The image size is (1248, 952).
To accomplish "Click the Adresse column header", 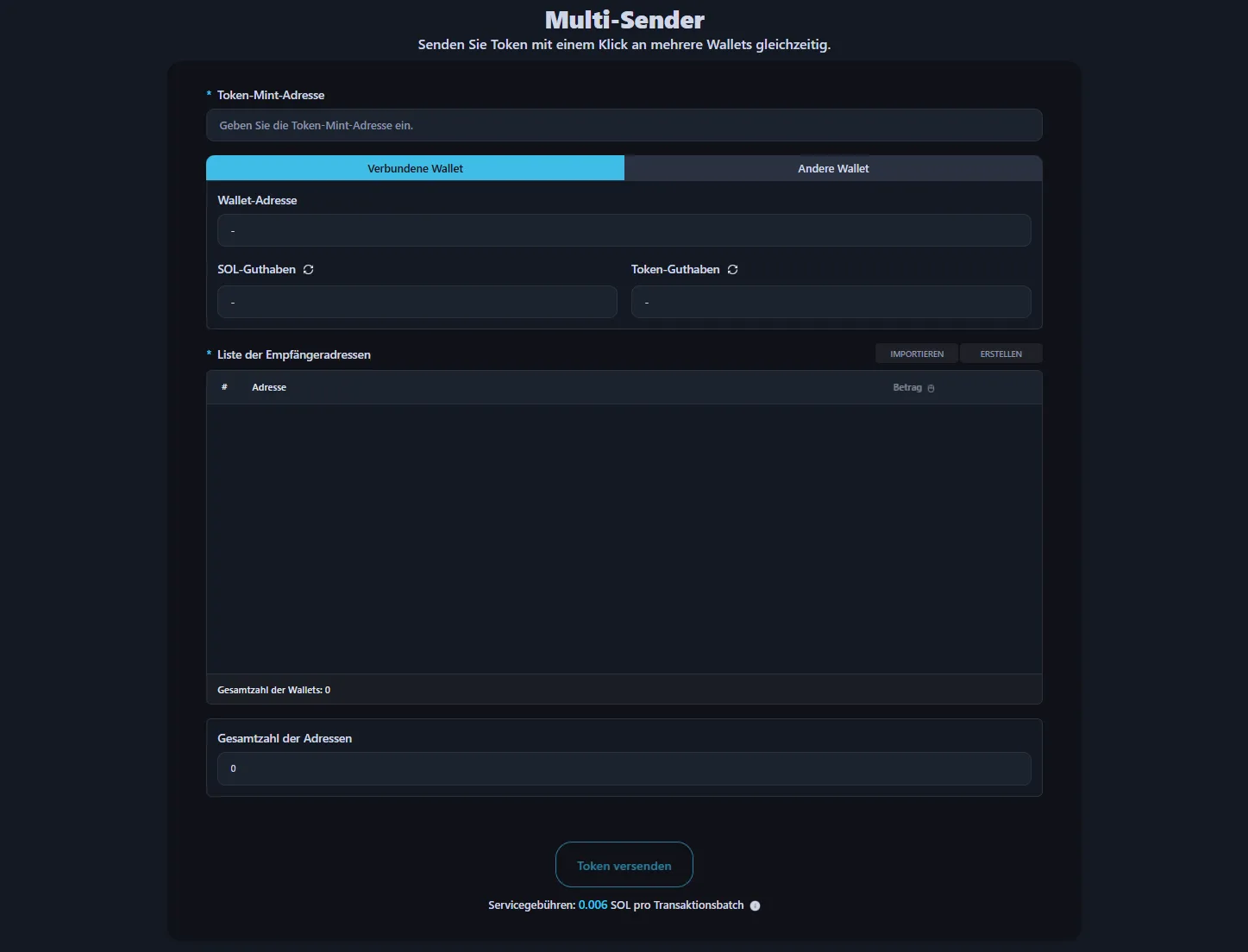I will tap(269, 387).
